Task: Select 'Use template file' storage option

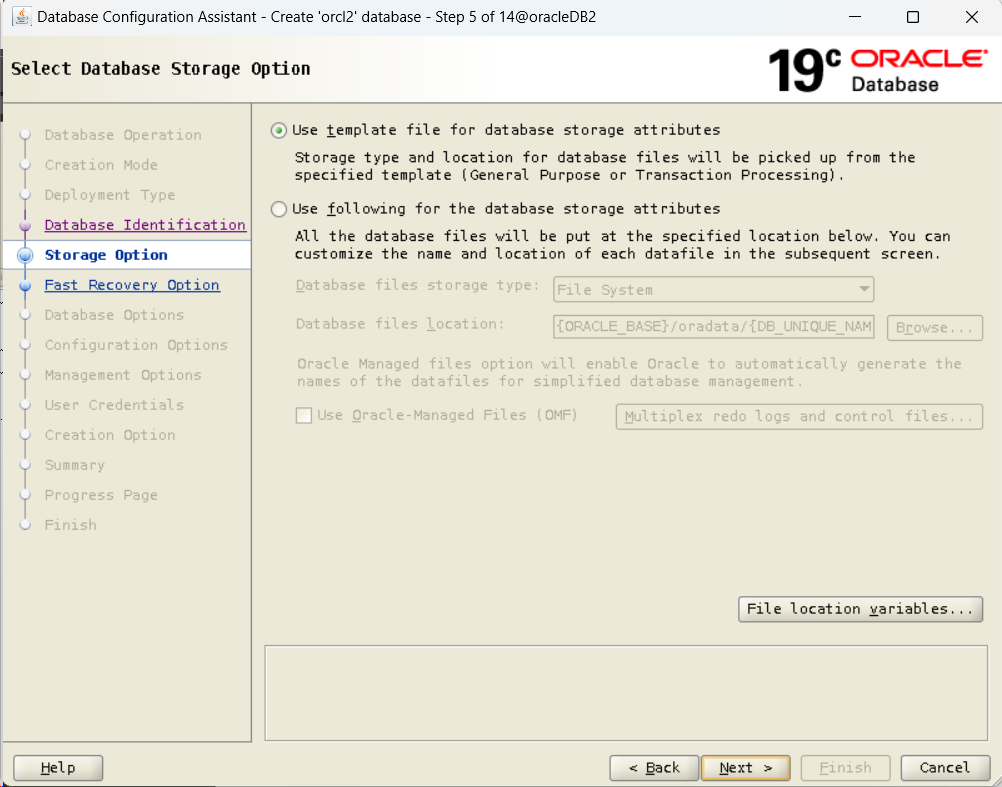Action: (279, 130)
